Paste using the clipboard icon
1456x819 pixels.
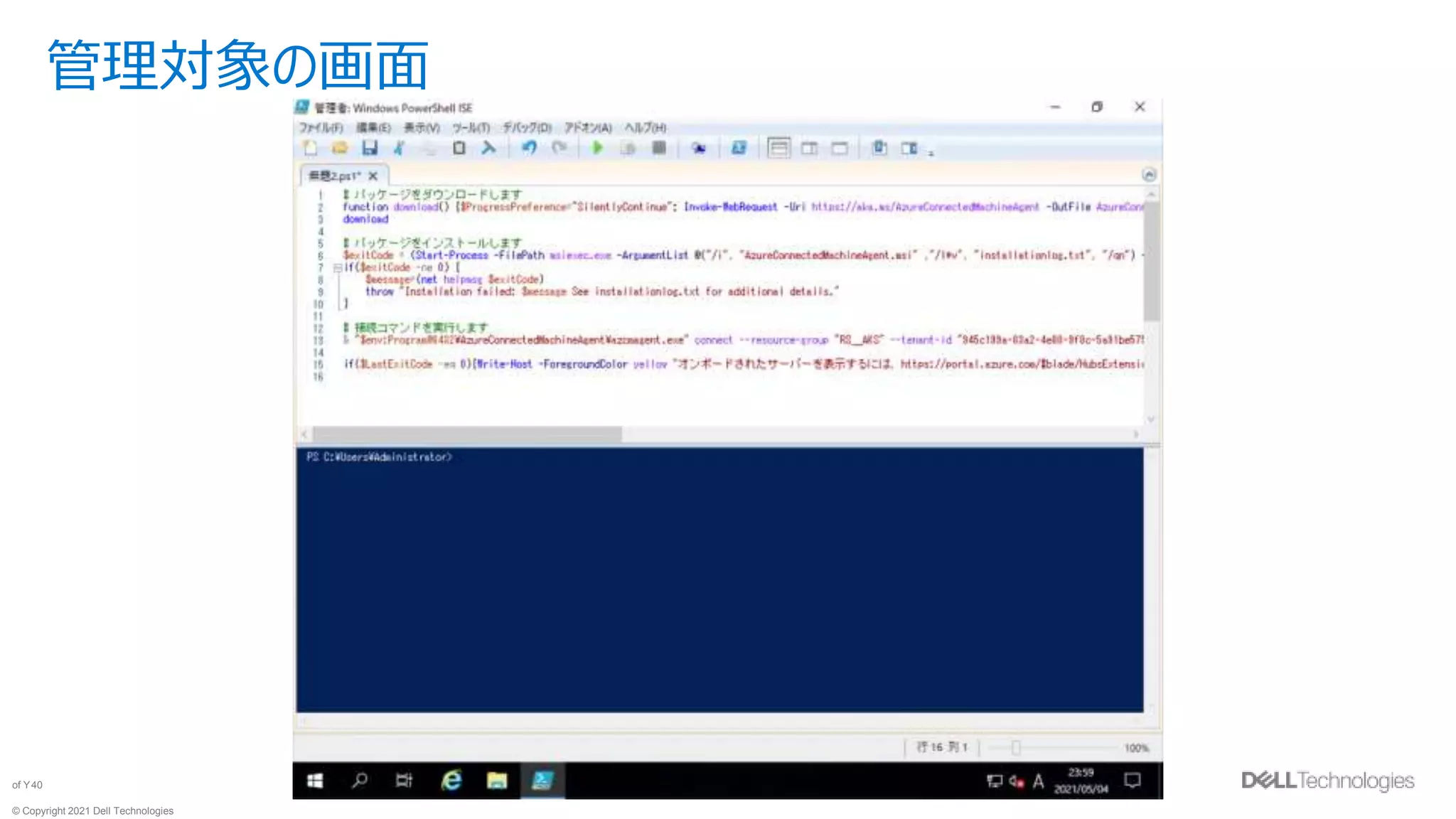[459, 148]
